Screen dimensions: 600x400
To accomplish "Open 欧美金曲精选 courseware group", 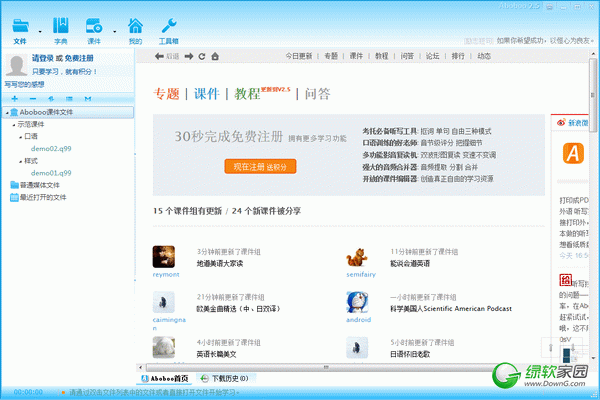I will coord(238,309).
